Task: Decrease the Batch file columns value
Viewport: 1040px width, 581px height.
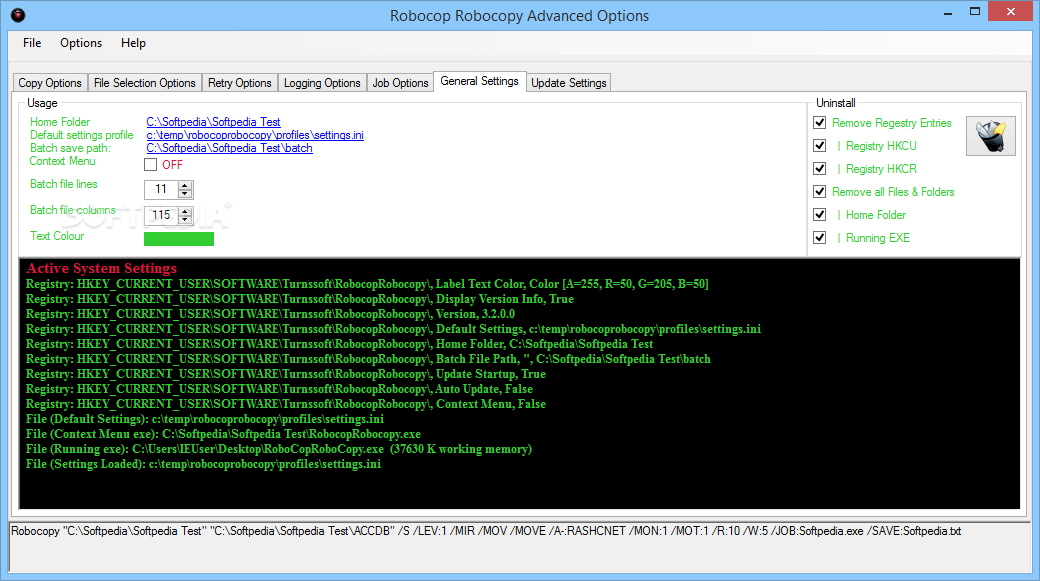Action: 185,218
